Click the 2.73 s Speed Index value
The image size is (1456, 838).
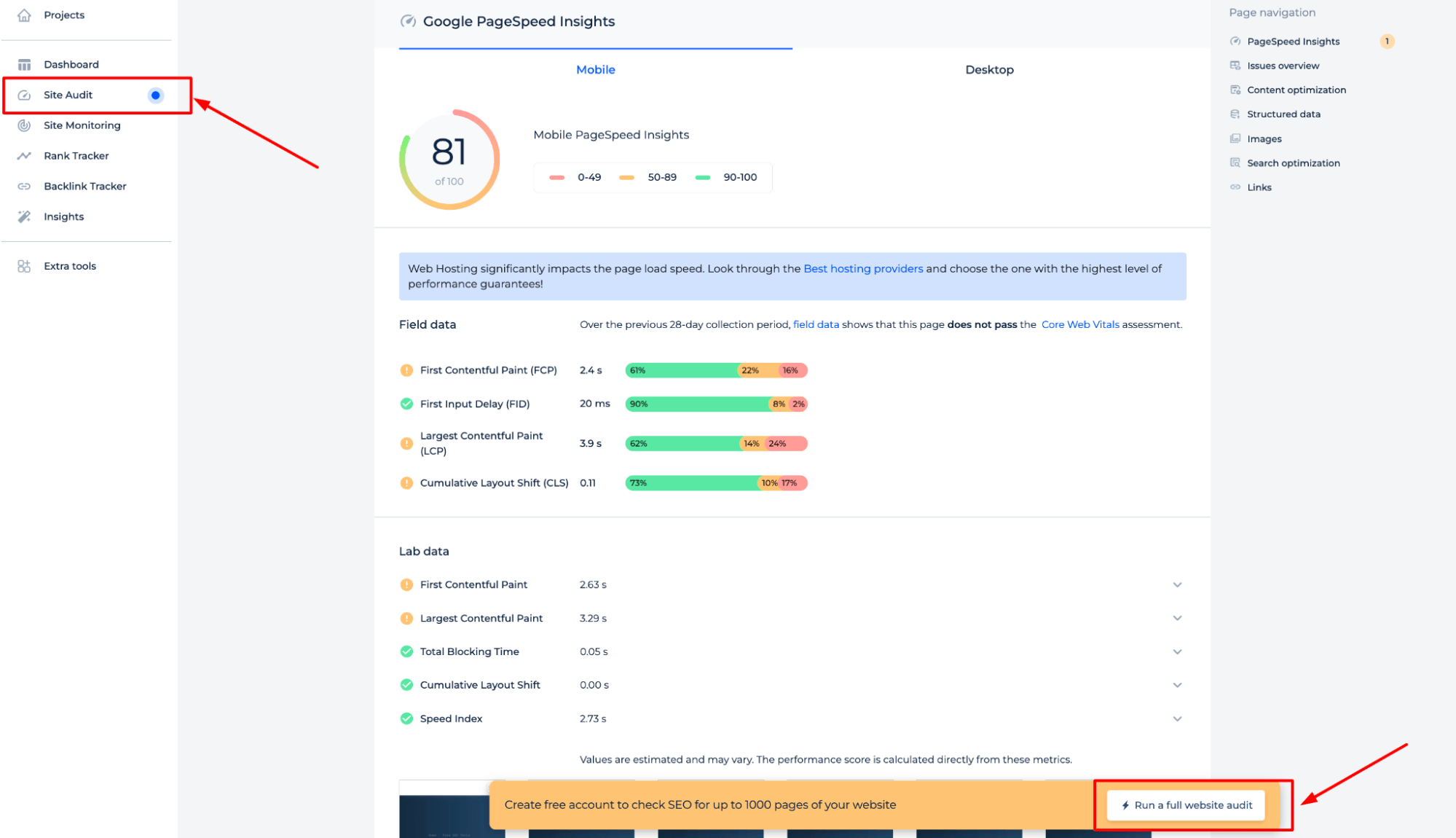pos(593,718)
